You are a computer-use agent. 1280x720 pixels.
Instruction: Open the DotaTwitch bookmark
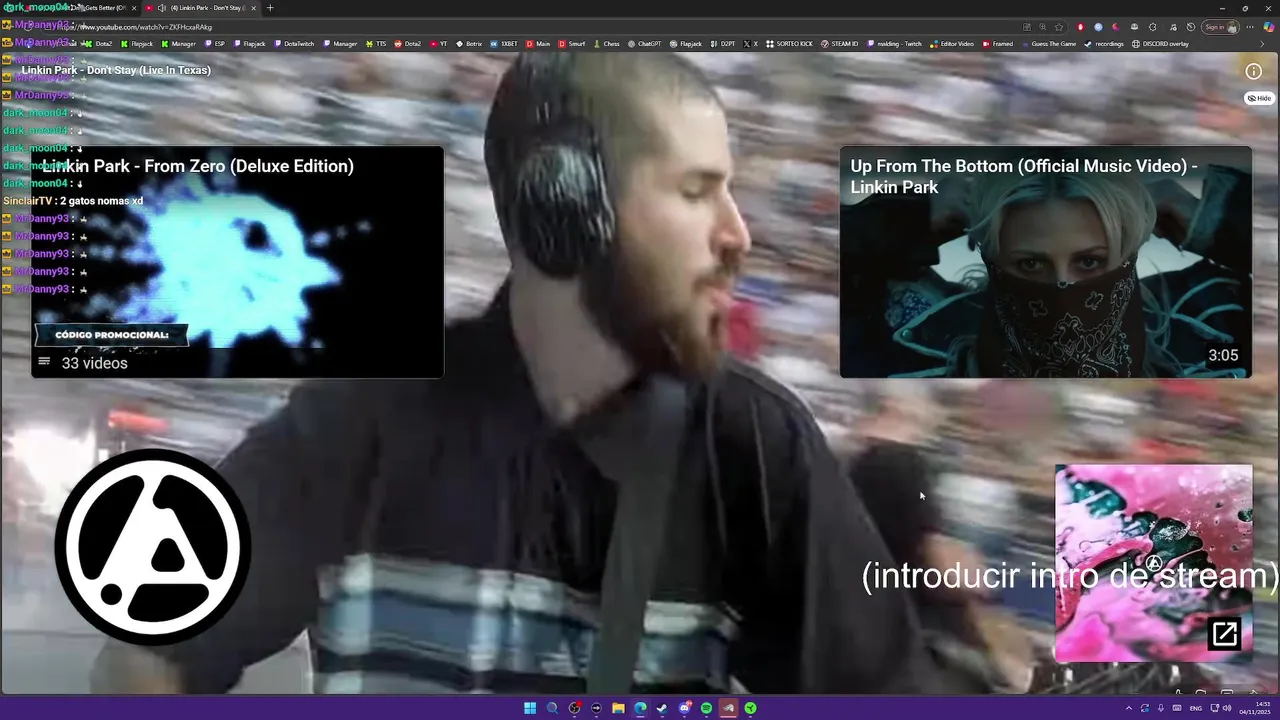(293, 44)
